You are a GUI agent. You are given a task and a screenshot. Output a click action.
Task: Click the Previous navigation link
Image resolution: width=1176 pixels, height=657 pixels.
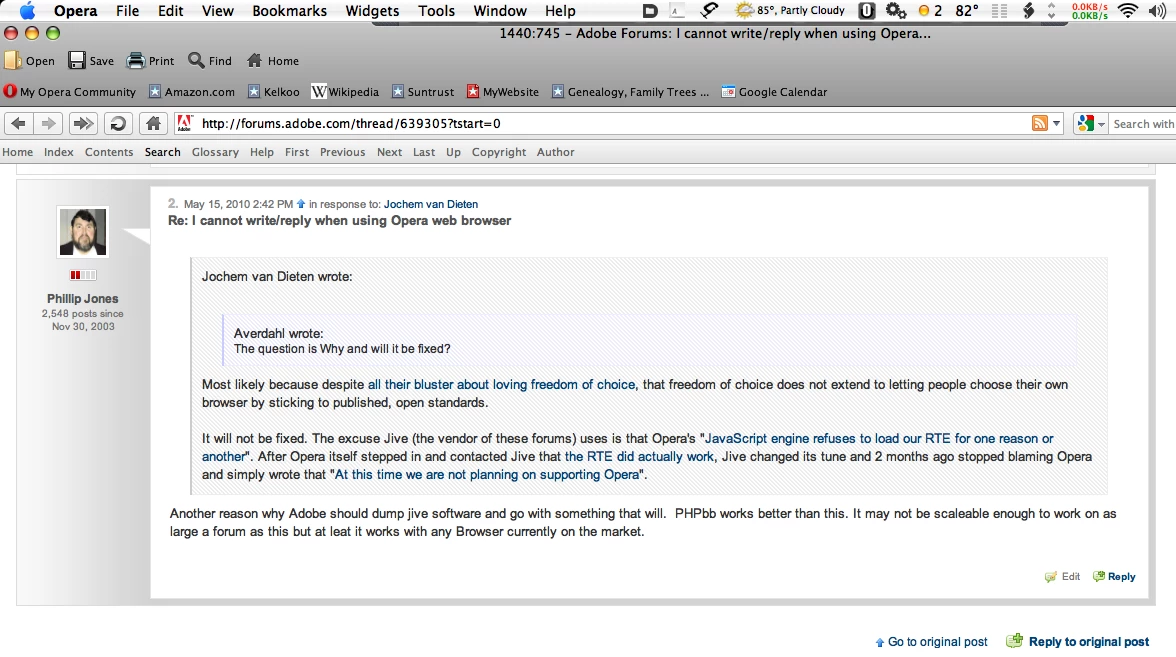click(x=343, y=152)
